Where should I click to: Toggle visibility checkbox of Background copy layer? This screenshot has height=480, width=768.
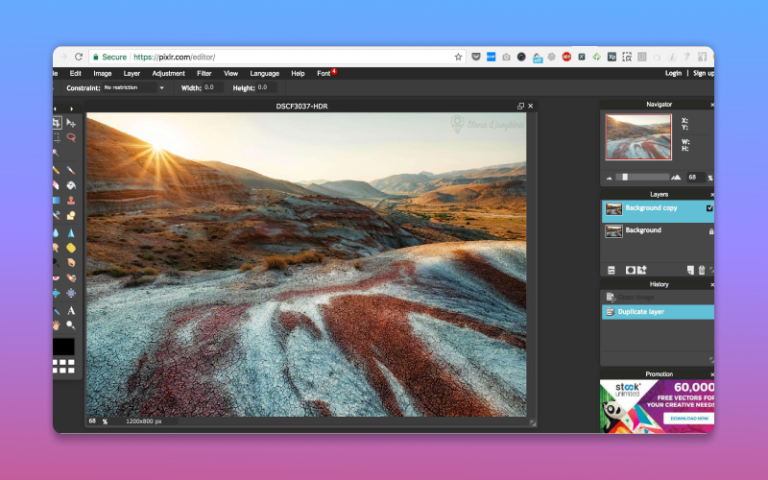click(709, 208)
